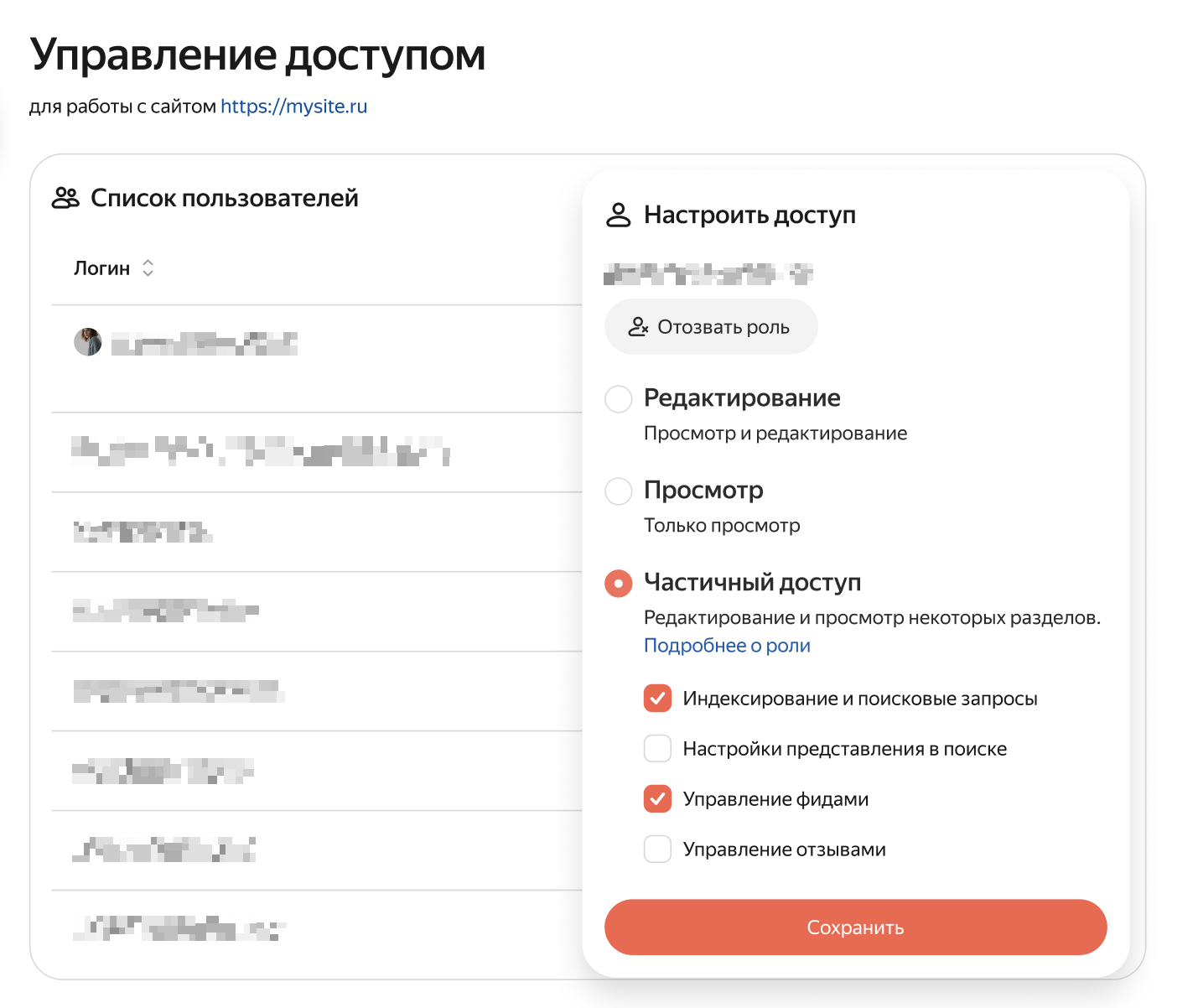1198x1008 pixels.
Task: Open the Подробнее о роли link
Action: coord(727,646)
